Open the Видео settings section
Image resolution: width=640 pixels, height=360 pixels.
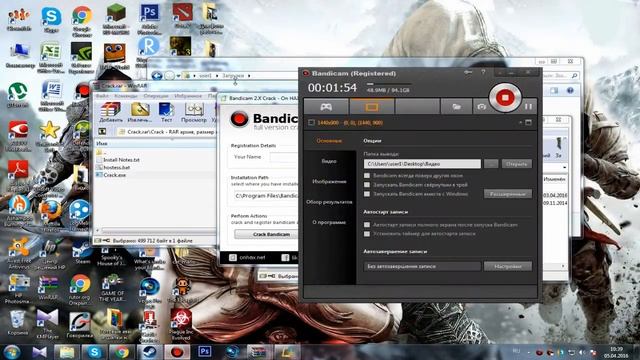click(329, 161)
